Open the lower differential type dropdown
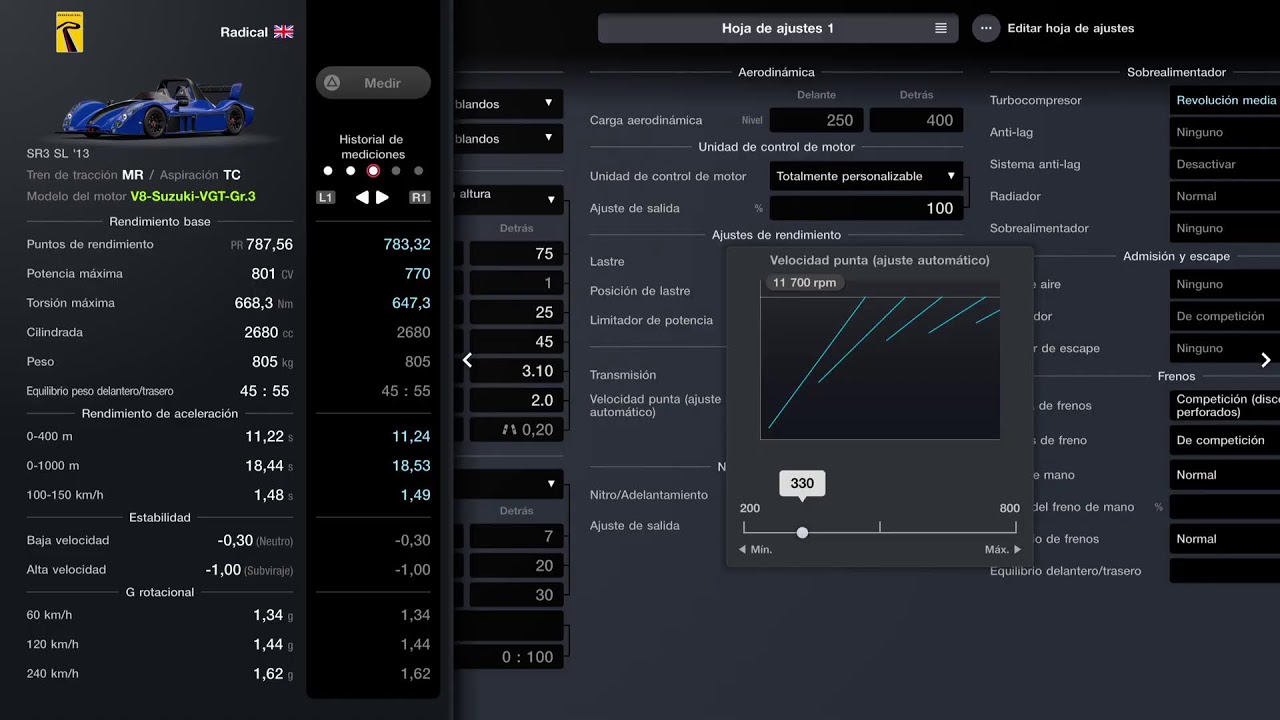This screenshot has height=720, width=1280. tap(508, 484)
